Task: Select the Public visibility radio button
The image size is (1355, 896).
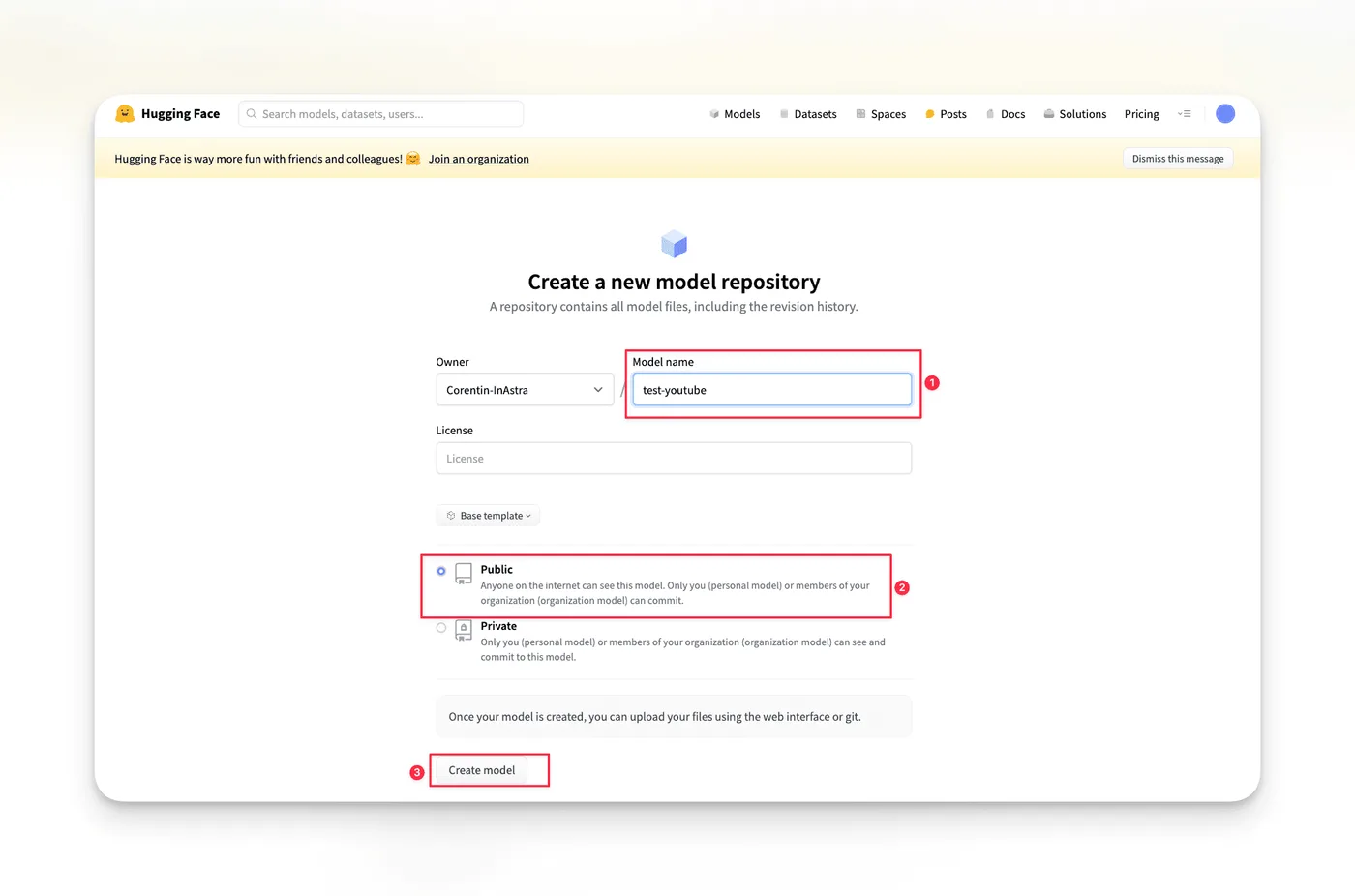Action: pyautogui.click(x=441, y=571)
